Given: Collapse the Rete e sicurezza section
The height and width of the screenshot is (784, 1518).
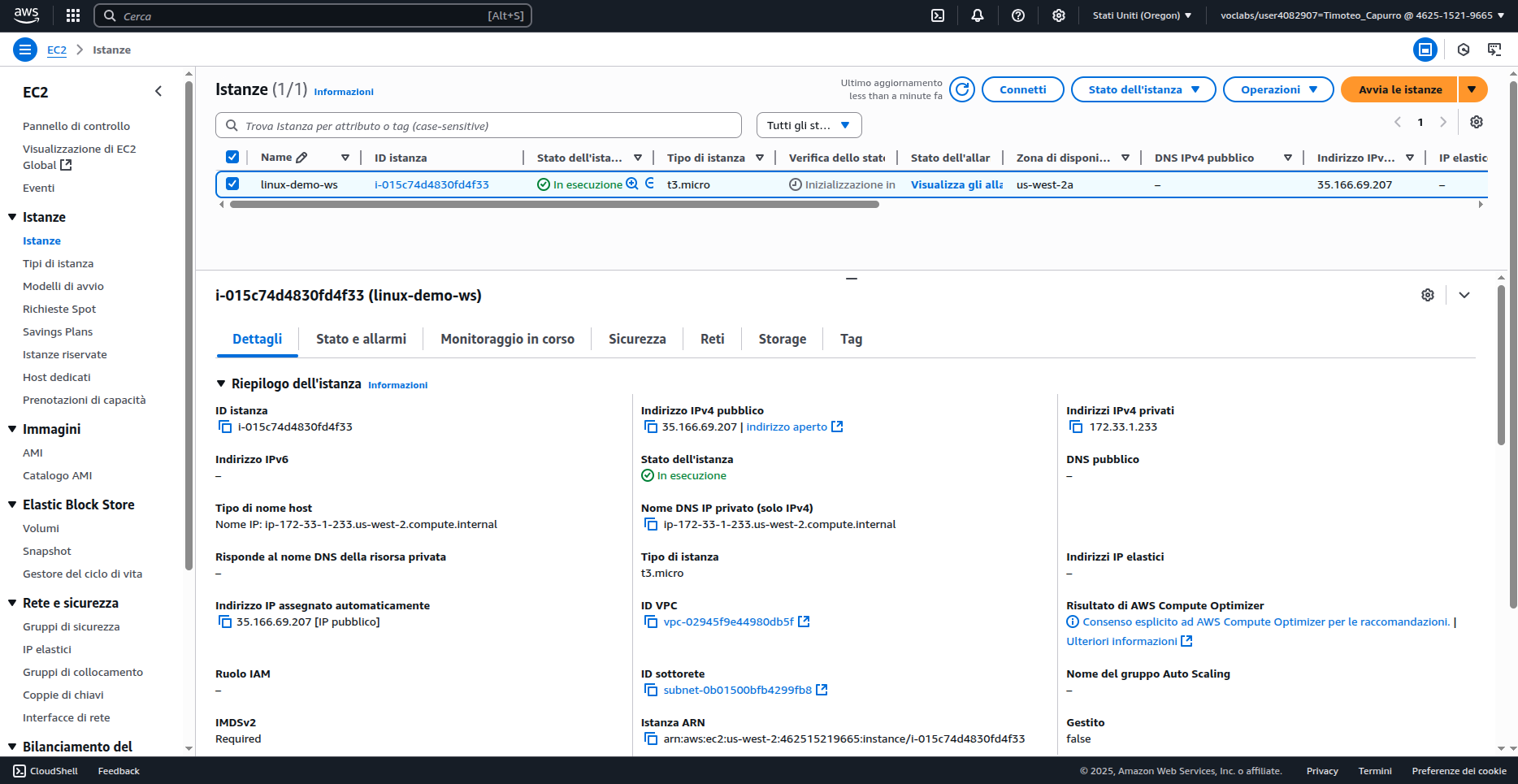Looking at the screenshot, I should pos(12,603).
